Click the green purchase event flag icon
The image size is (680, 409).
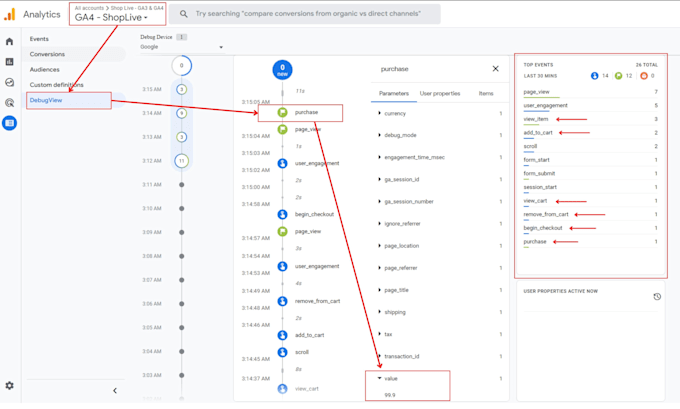pyautogui.click(x=283, y=112)
